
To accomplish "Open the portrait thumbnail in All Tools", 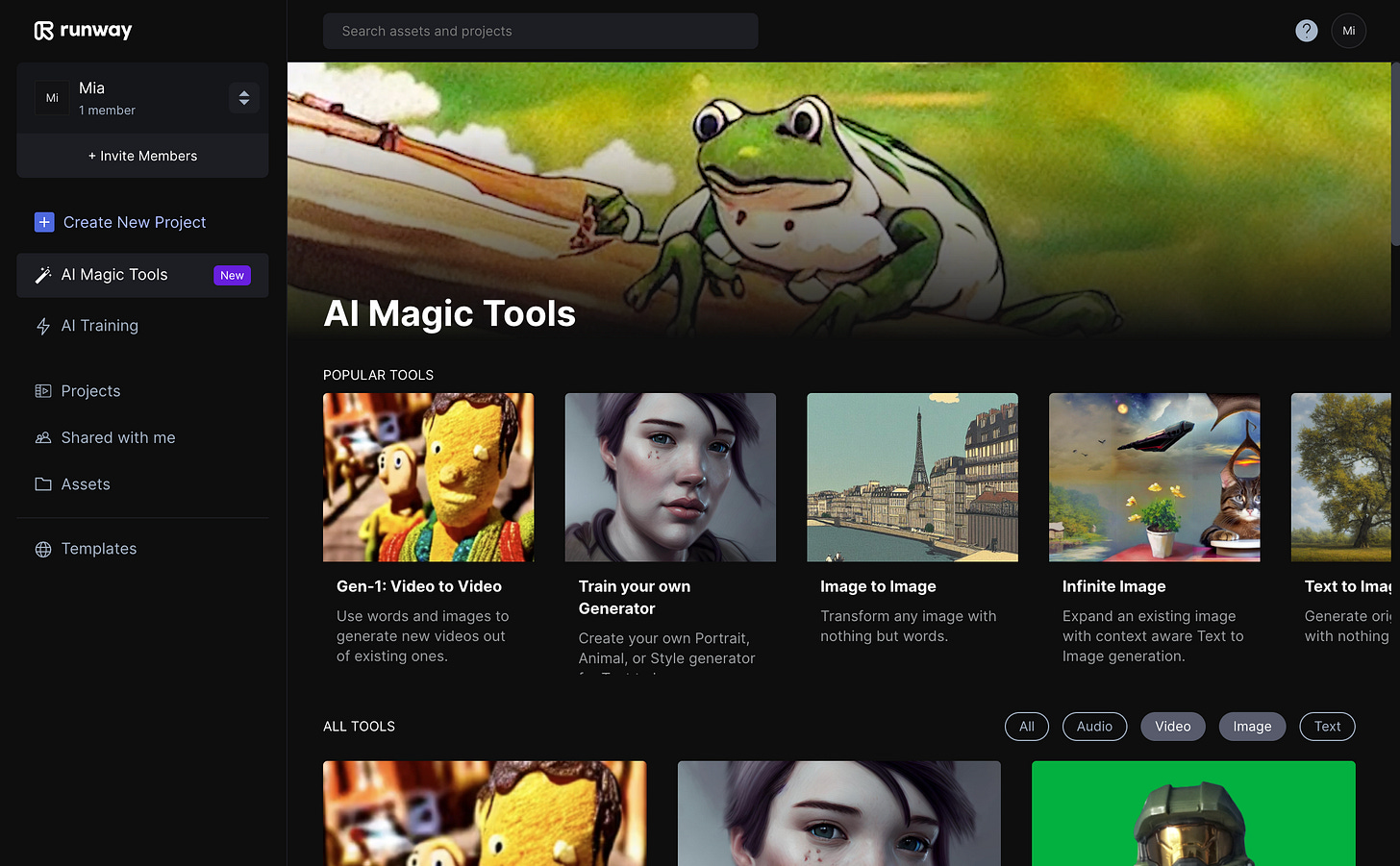I will pyautogui.click(x=839, y=814).
